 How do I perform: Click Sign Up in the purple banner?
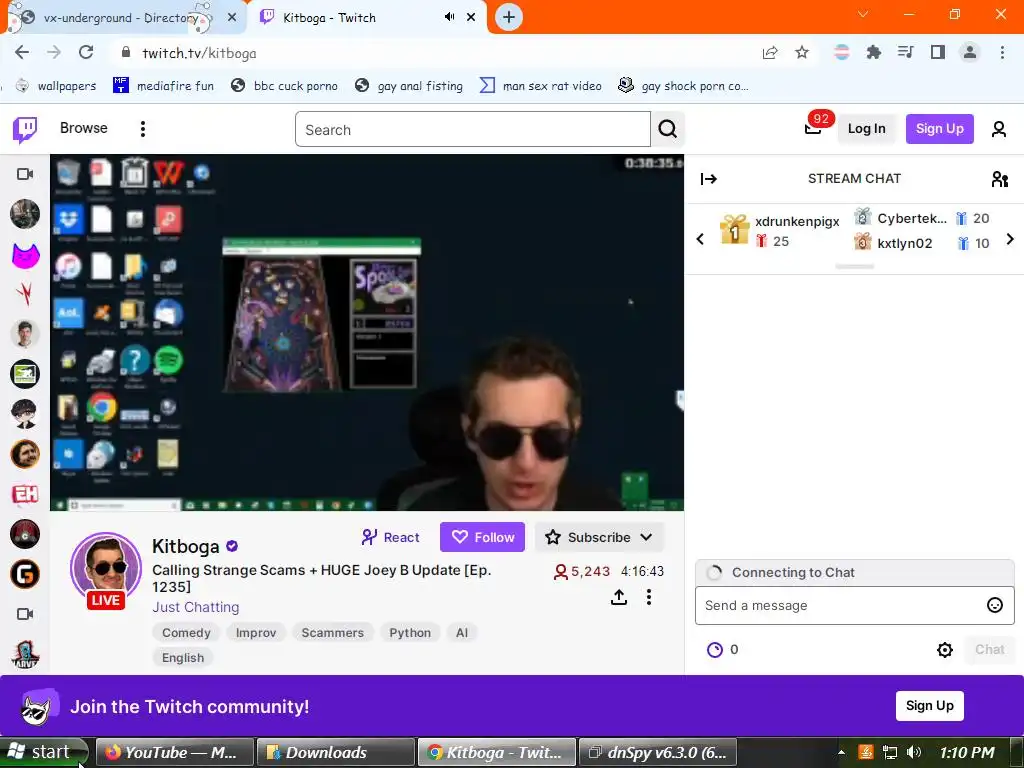[929, 706]
